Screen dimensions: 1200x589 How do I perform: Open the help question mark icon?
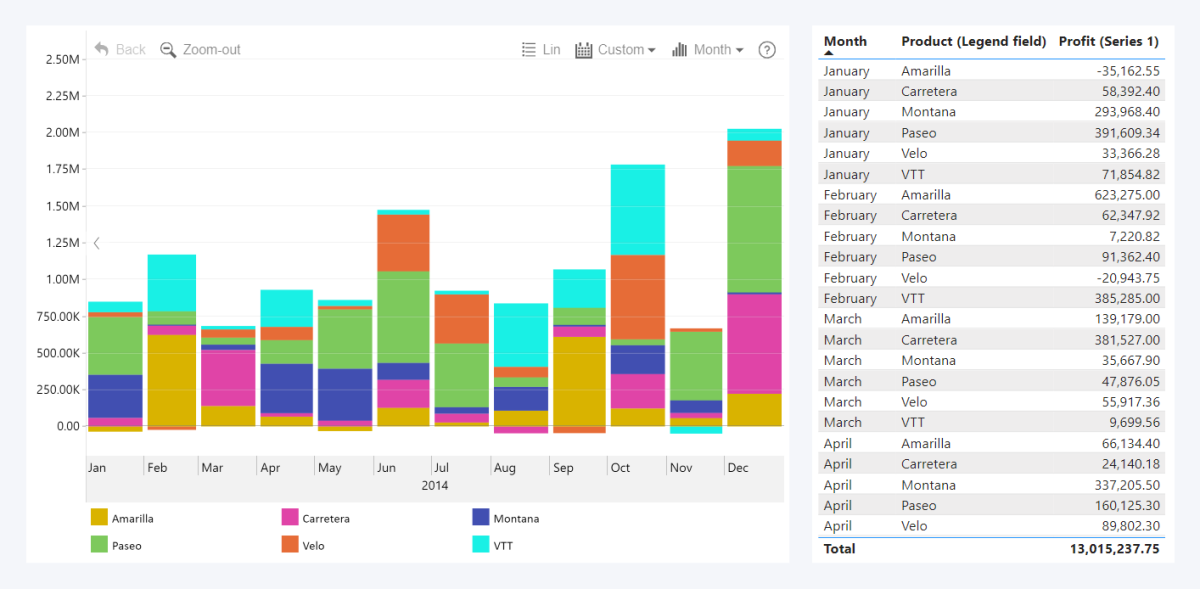[767, 50]
